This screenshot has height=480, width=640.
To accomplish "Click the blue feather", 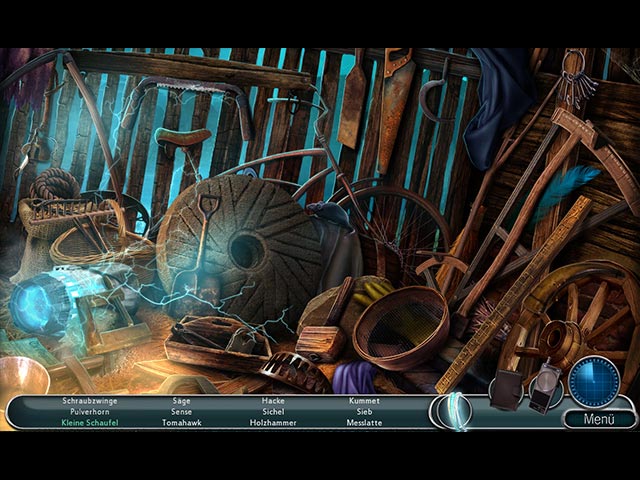I will coord(565,189).
